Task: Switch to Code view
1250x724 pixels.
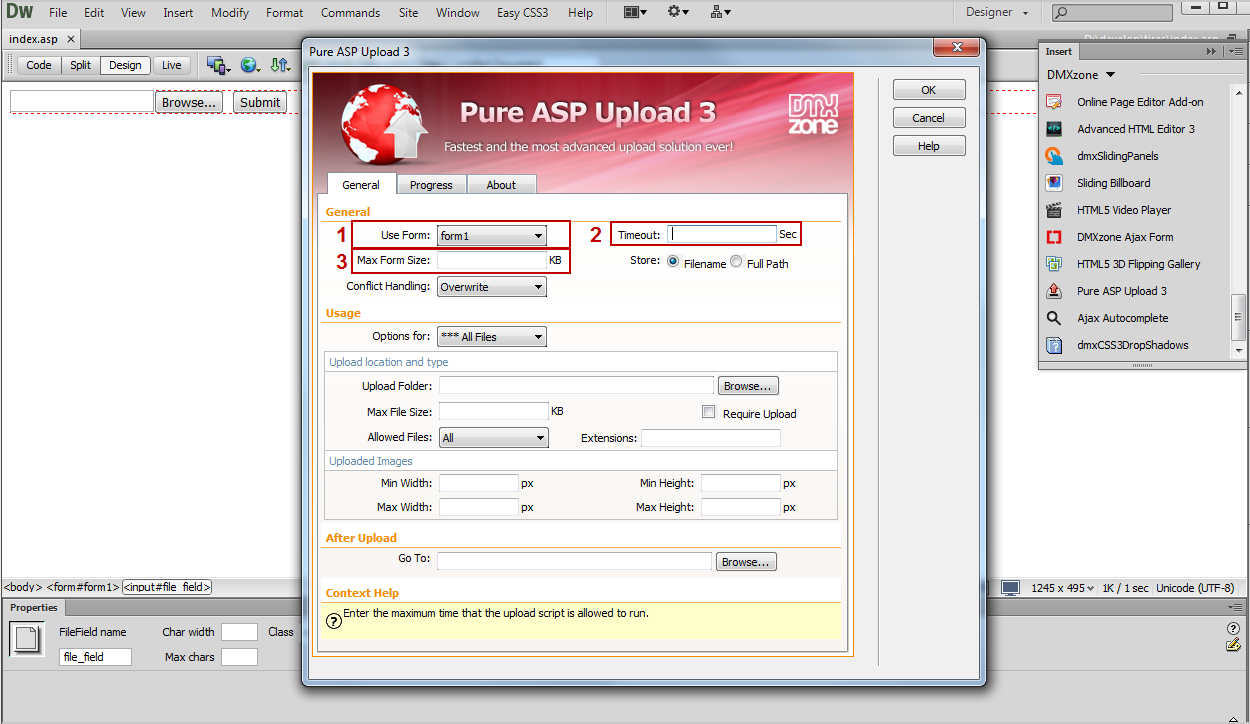Action: pyautogui.click(x=39, y=65)
